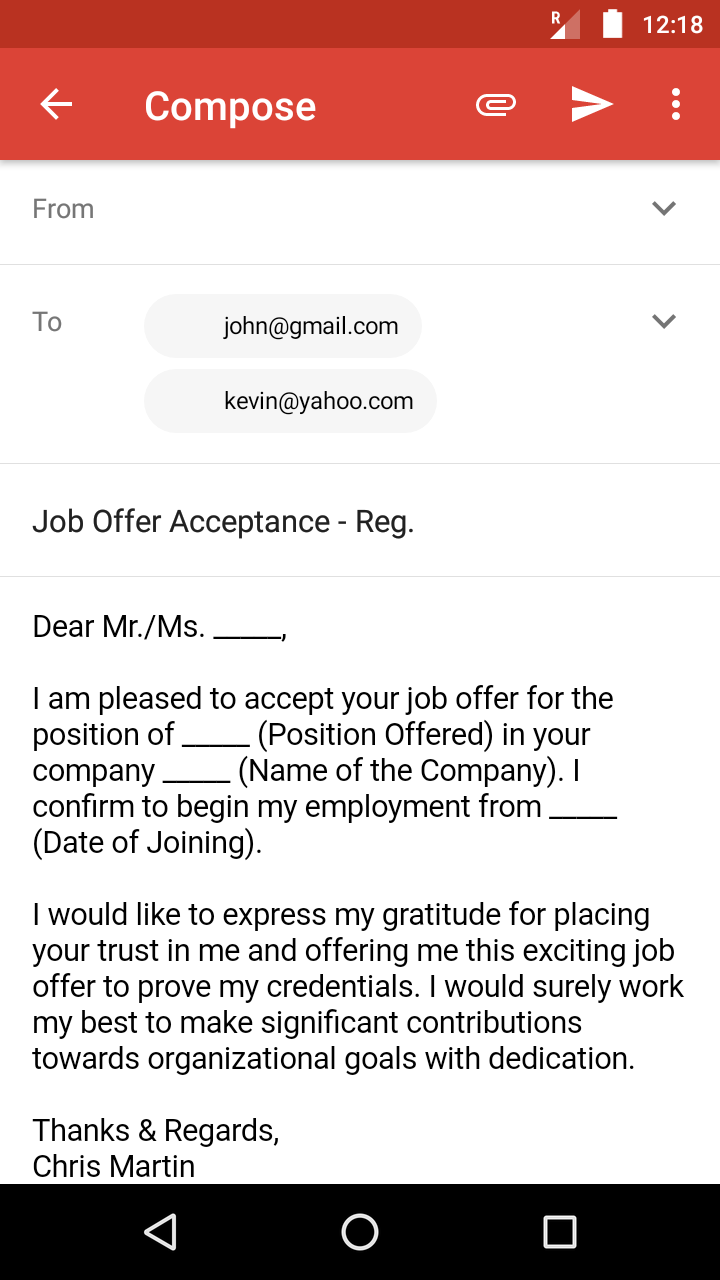The height and width of the screenshot is (1280, 720).
Task: Expand the To field Cc/Bcc chevron
Action: coord(664,321)
